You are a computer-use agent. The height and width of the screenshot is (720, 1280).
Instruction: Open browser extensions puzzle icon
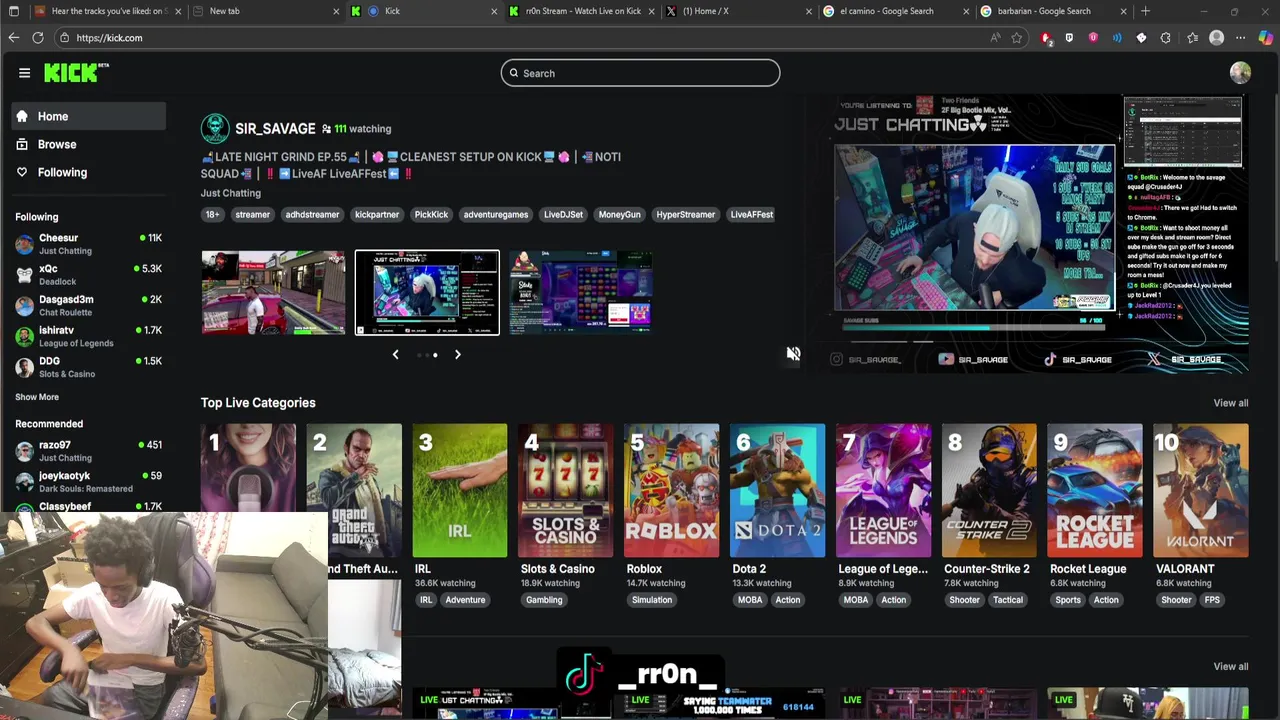pyautogui.click(x=1165, y=38)
